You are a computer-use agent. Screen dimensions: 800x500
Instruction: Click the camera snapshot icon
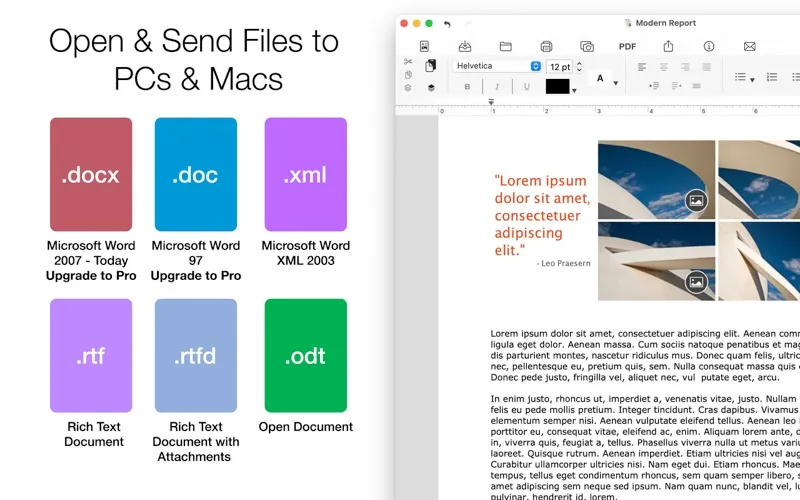coord(587,46)
